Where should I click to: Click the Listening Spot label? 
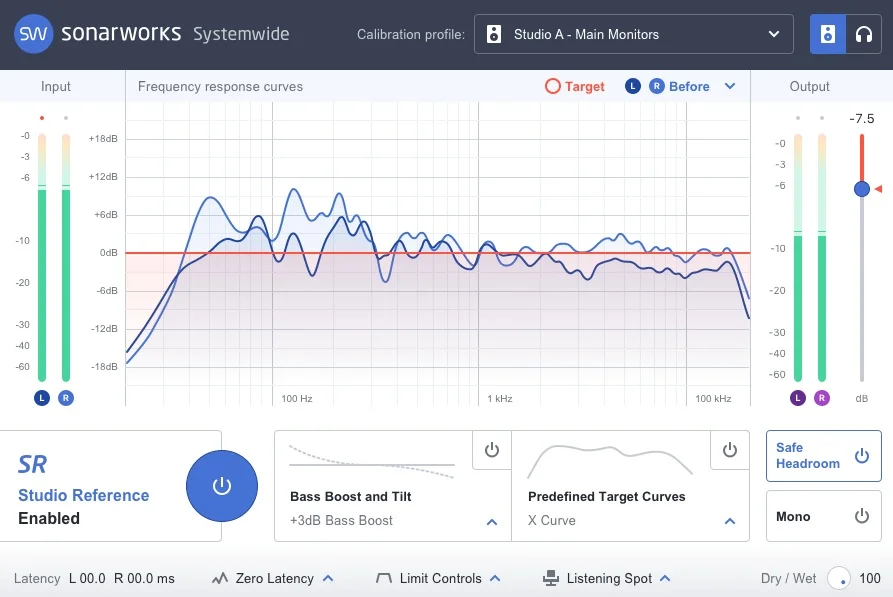(x=609, y=578)
